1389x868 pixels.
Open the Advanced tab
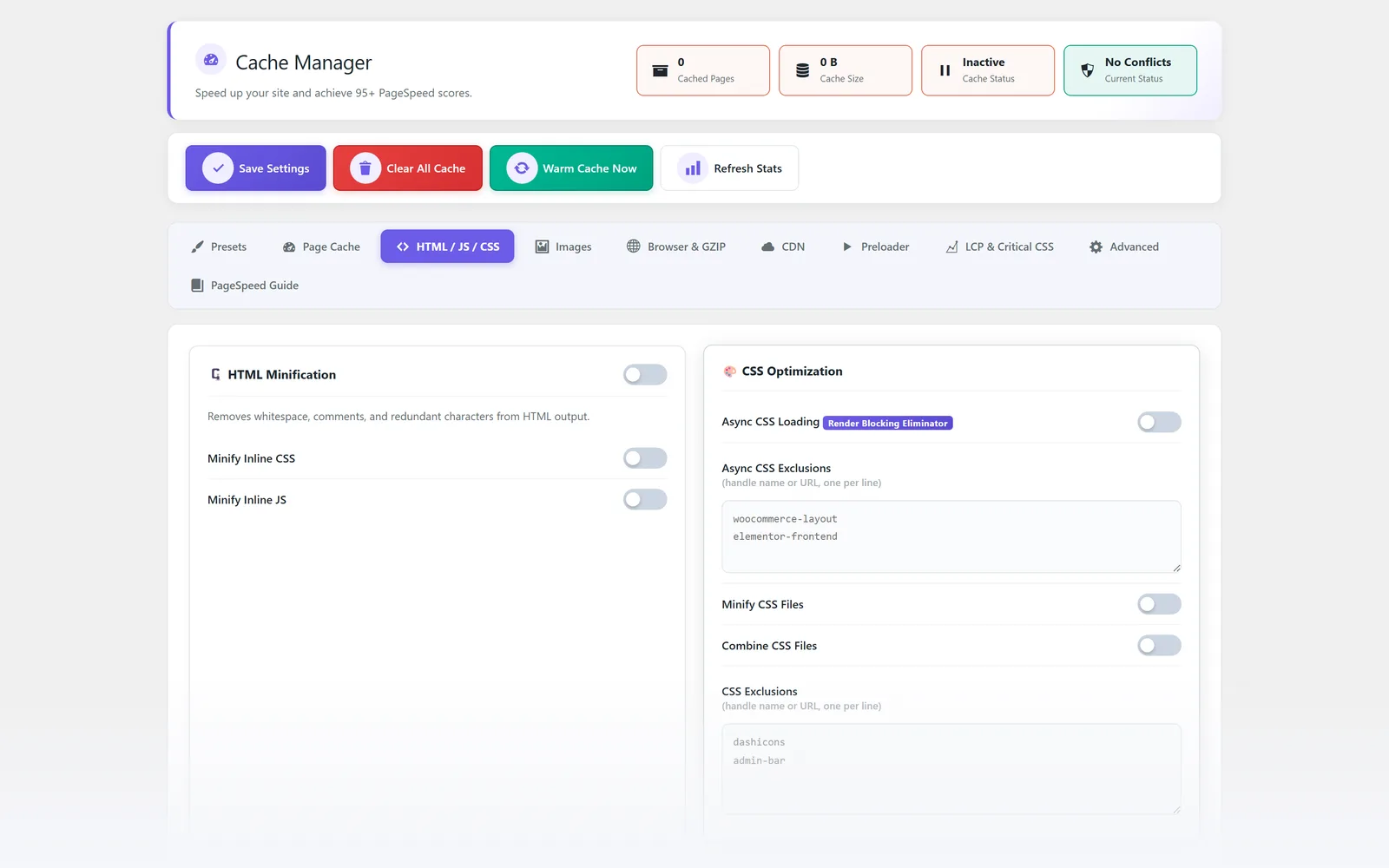[1124, 247]
